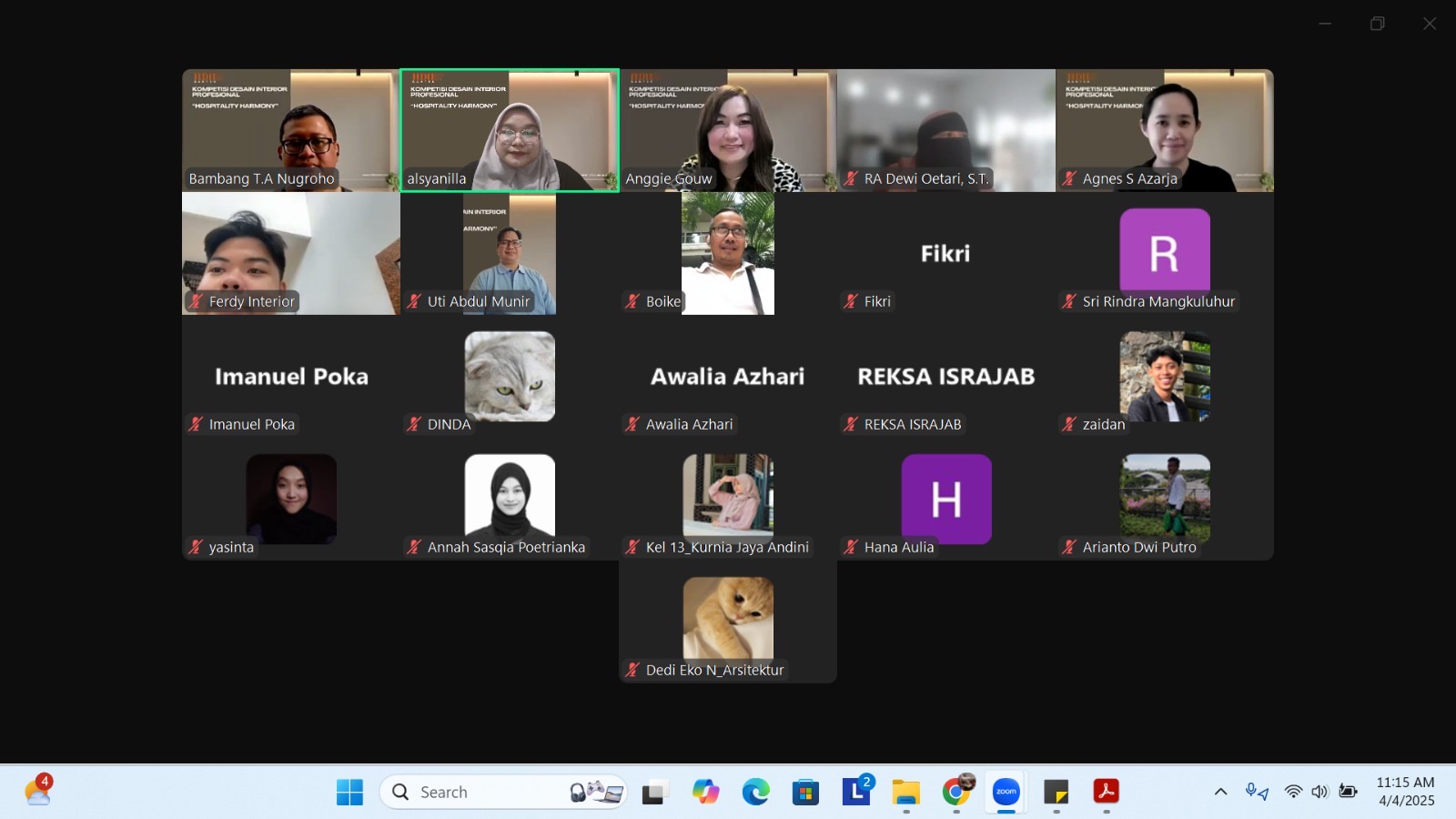Open Microsoft Store from the taskbar
This screenshot has width=1456, height=819.
click(805, 792)
